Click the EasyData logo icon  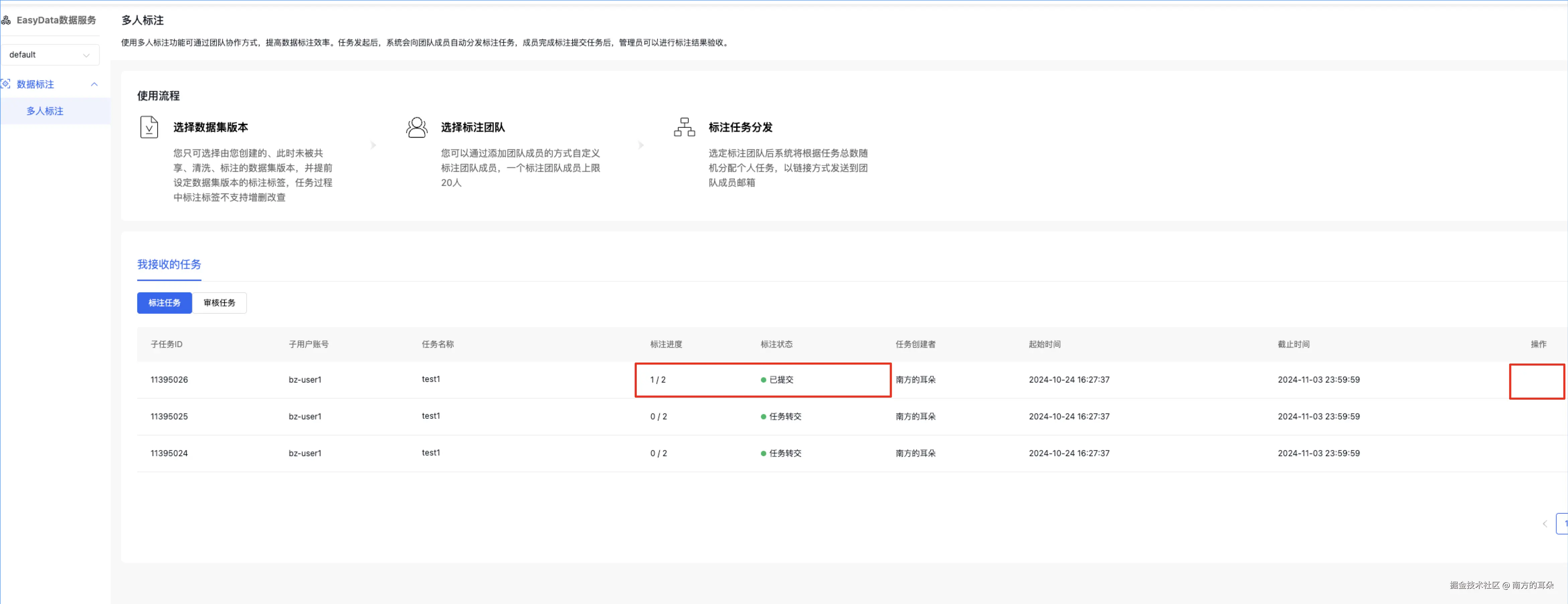(x=6, y=20)
